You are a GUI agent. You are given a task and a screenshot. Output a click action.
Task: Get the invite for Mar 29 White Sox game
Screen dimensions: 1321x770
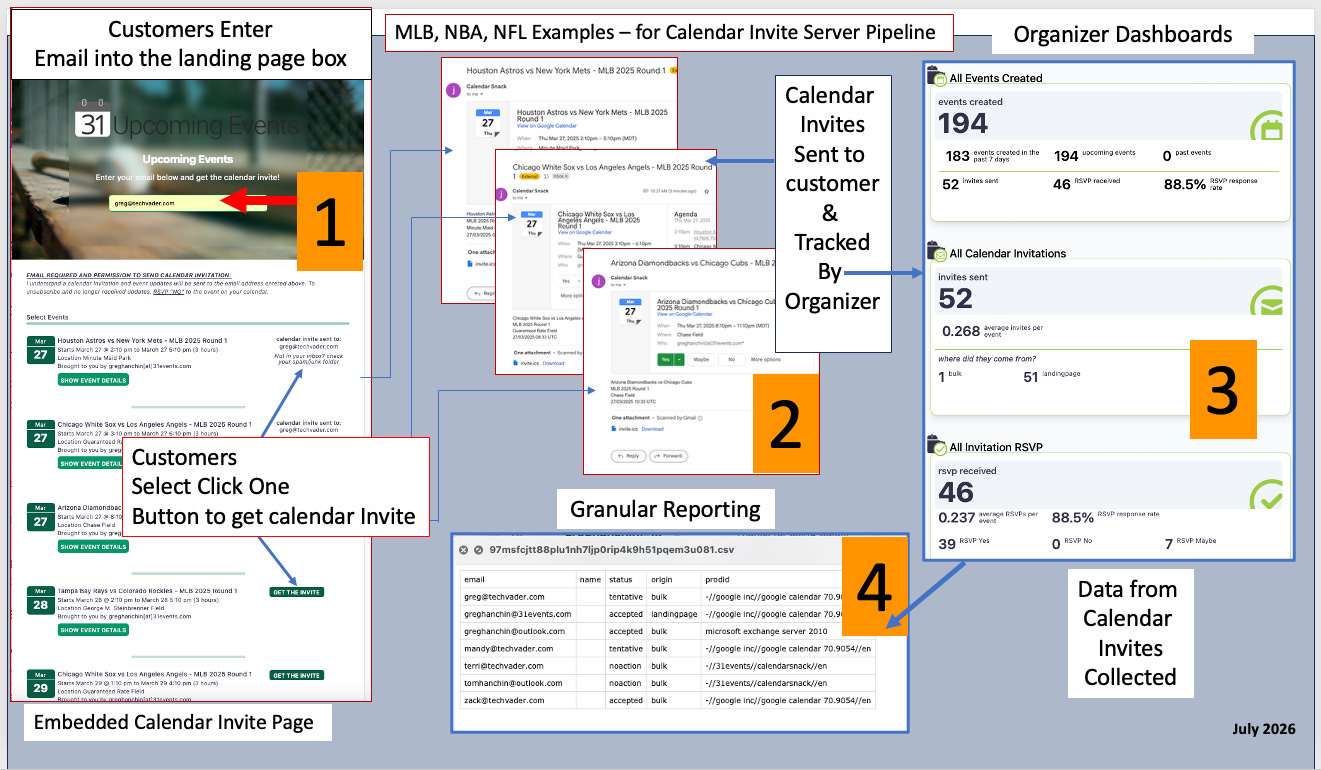click(296, 675)
